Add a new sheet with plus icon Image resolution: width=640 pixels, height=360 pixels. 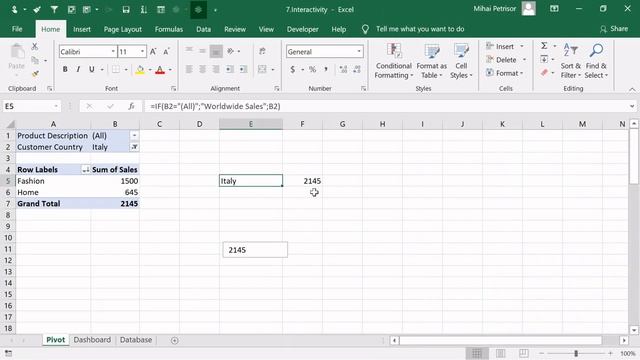pos(175,340)
